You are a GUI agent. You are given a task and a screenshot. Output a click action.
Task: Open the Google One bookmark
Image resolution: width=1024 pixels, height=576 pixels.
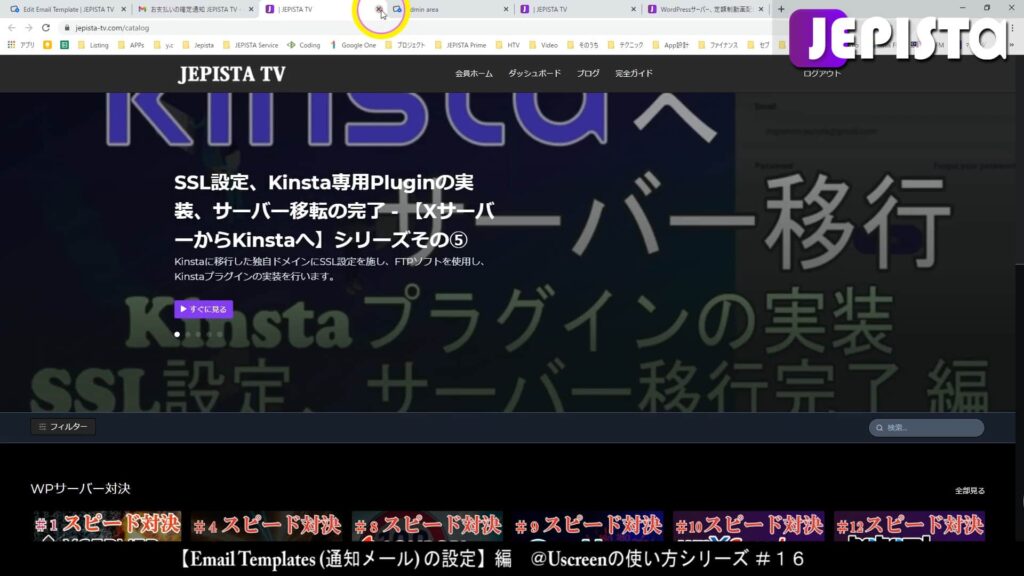[353, 45]
